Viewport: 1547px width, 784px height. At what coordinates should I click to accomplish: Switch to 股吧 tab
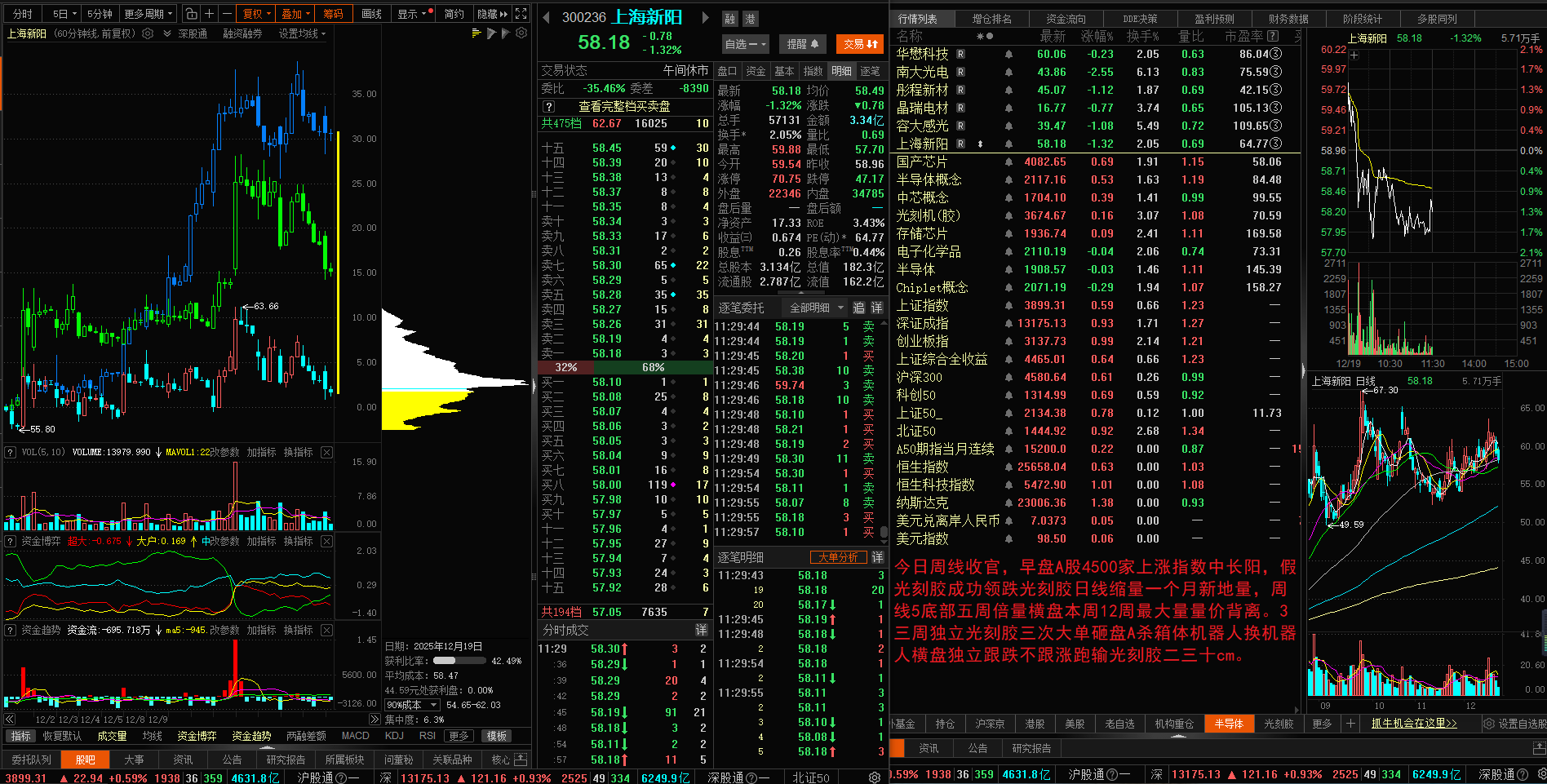coord(86,760)
